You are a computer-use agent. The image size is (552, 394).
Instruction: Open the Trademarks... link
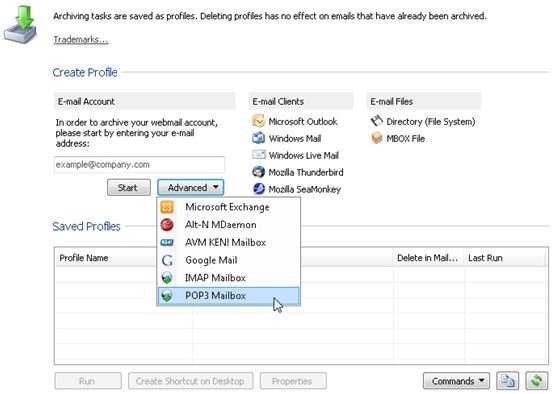pos(81,39)
